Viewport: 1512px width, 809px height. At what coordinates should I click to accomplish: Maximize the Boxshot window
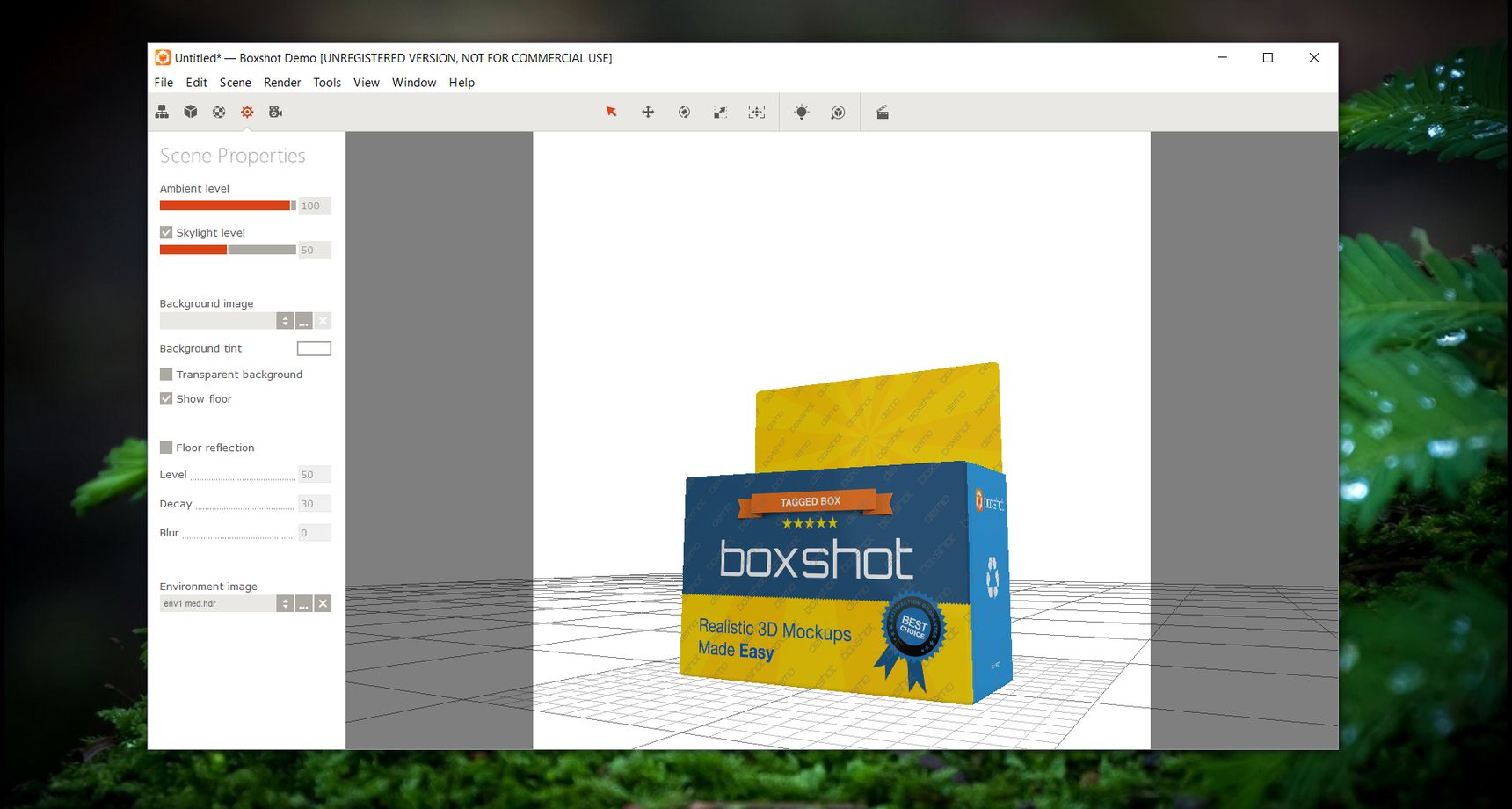(1268, 57)
